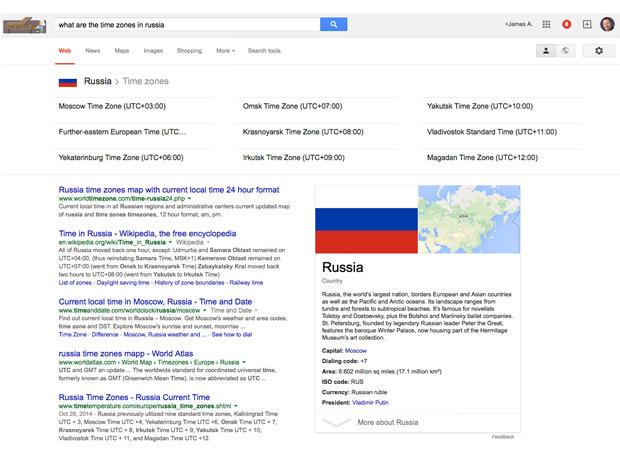
Task: Open russia time zones mapp World Atlas result
Action: pos(126,354)
